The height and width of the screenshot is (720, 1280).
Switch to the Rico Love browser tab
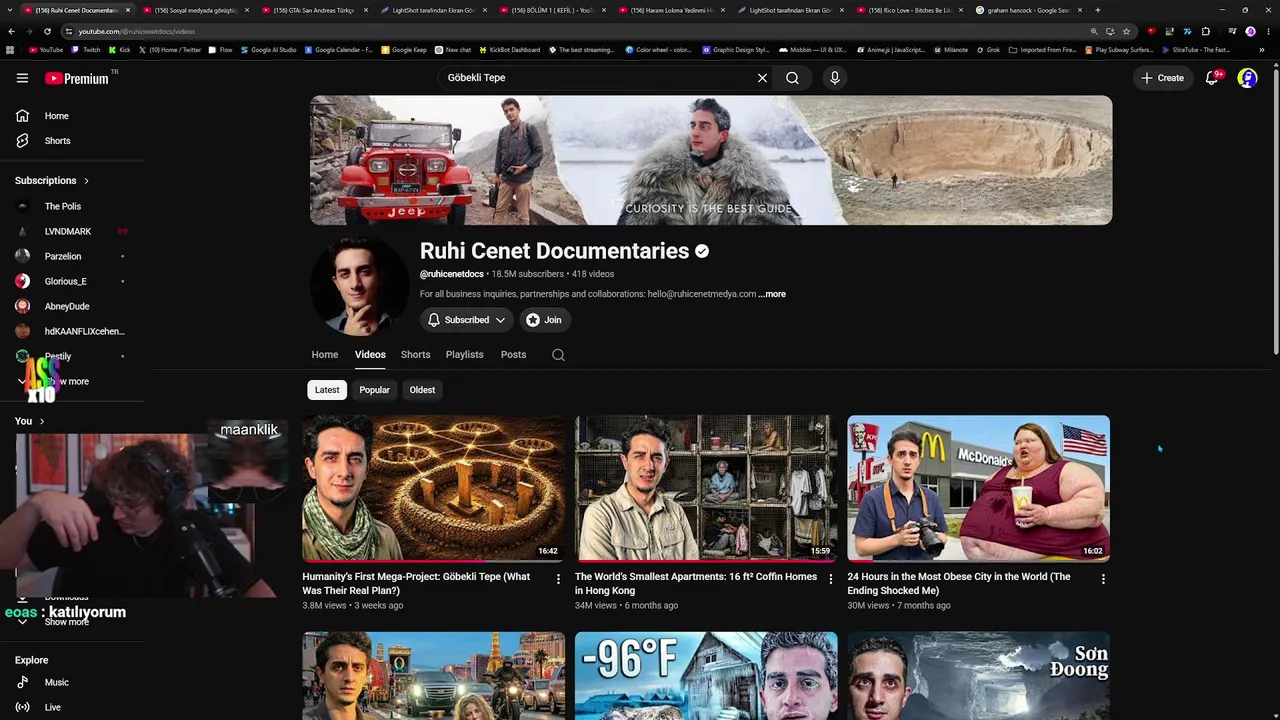click(909, 10)
